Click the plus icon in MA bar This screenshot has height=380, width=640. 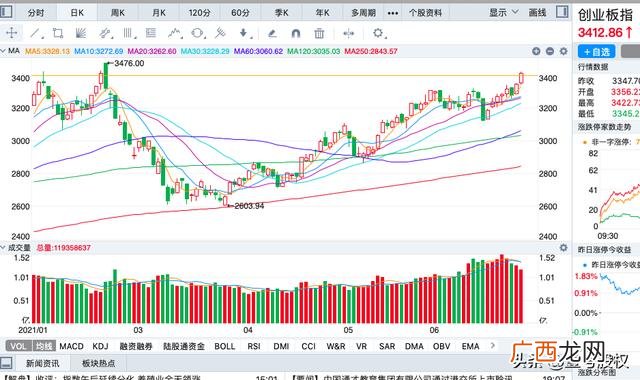(x=536, y=51)
